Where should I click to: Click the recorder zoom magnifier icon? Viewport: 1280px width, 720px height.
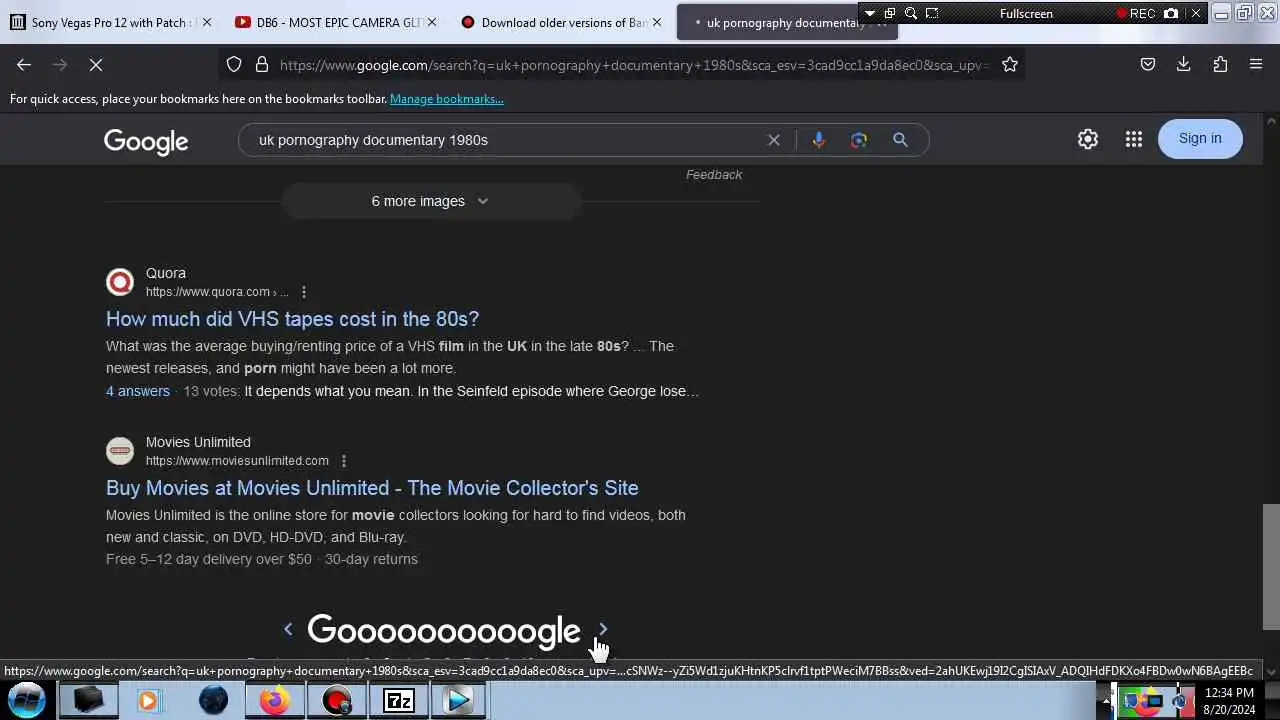(911, 13)
